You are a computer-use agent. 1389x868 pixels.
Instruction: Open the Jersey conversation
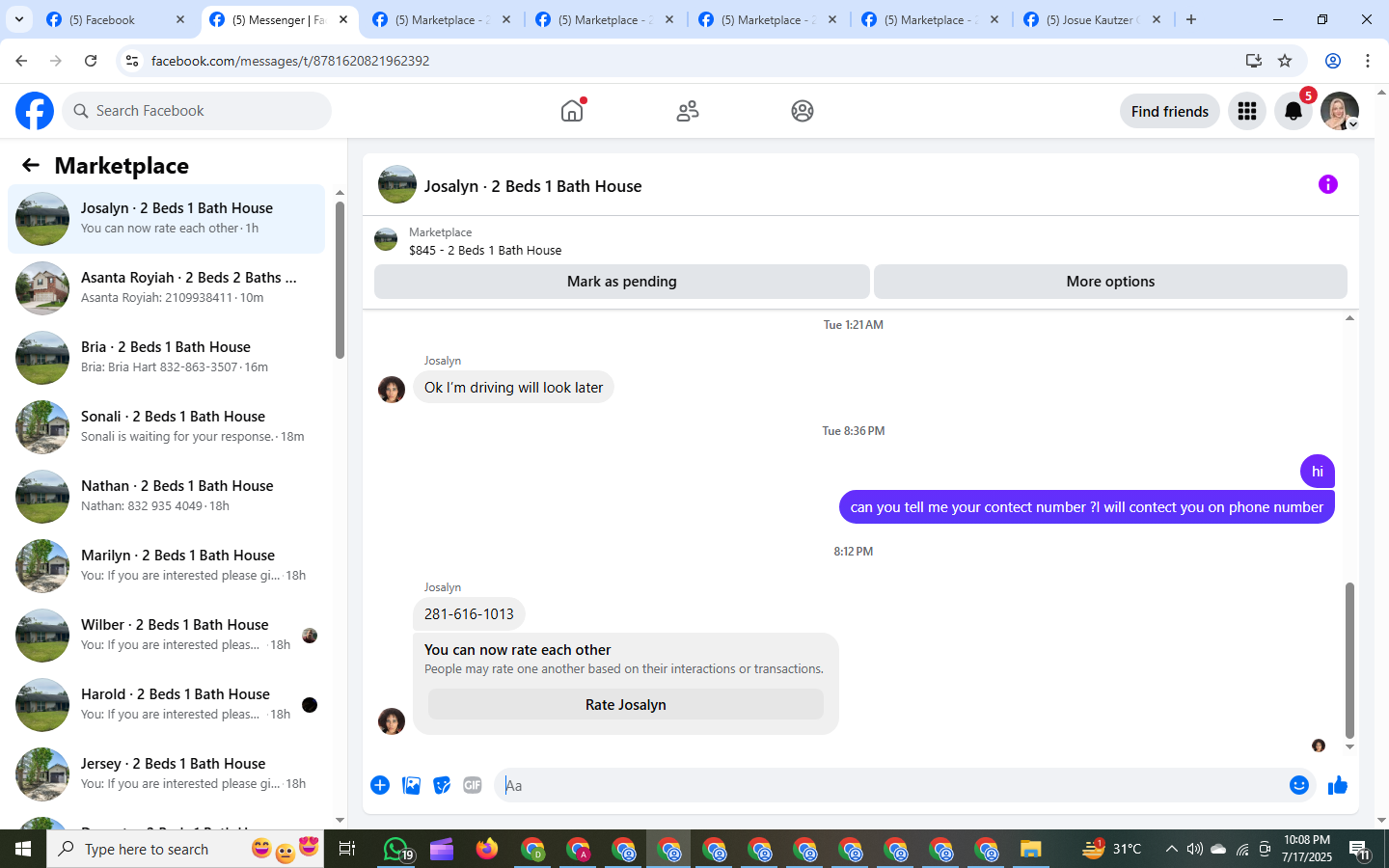(166, 774)
